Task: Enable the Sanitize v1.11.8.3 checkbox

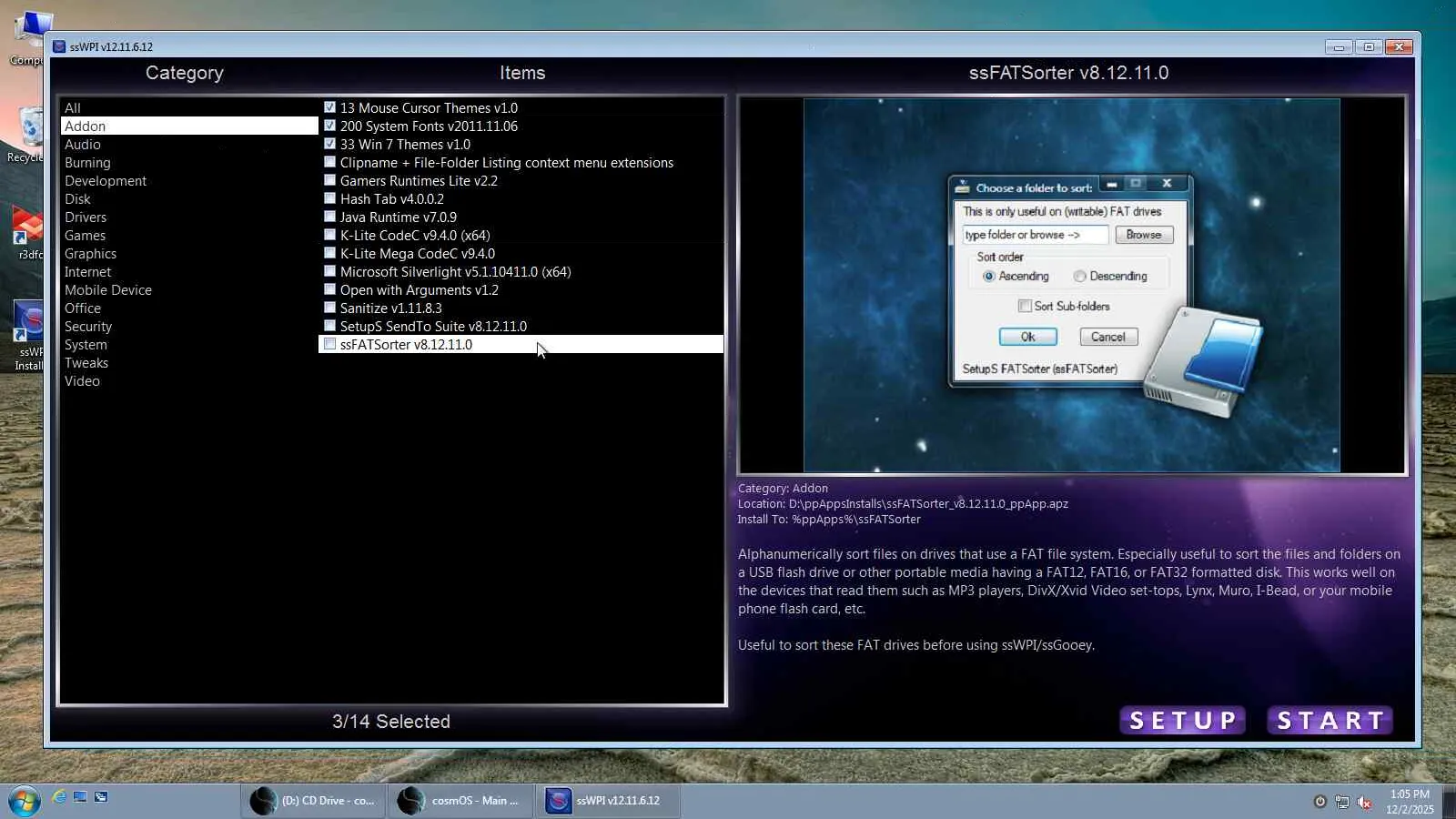Action: (x=330, y=308)
